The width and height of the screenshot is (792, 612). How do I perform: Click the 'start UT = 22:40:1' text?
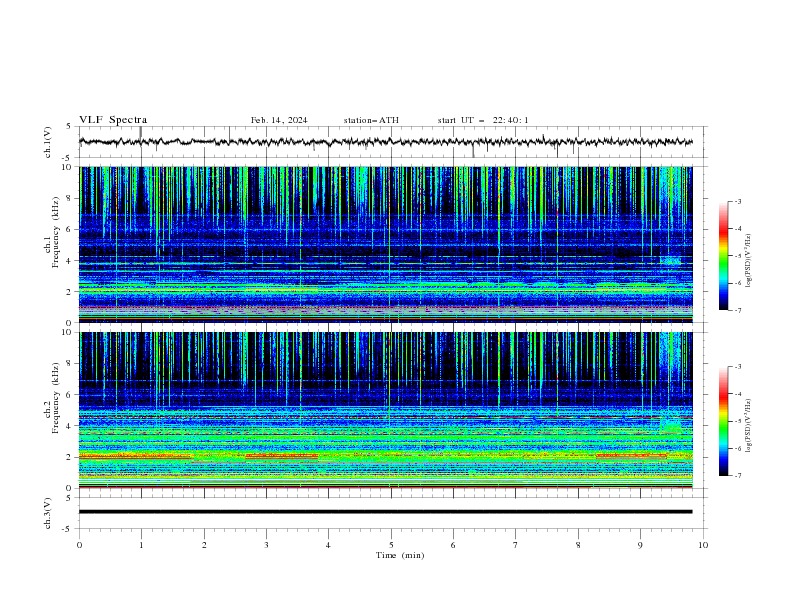(x=483, y=120)
